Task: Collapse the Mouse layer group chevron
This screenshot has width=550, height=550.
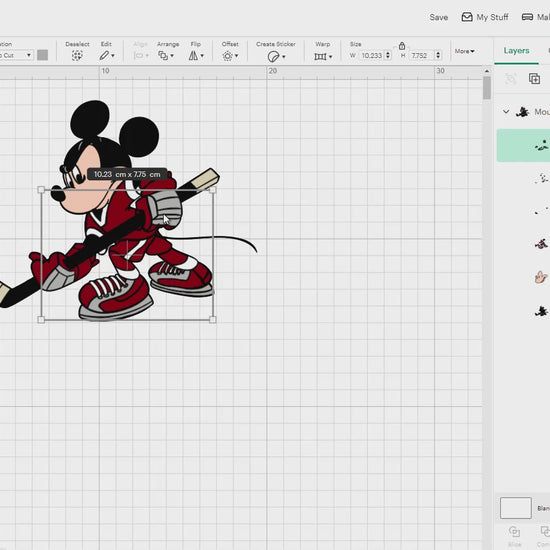Action: click(x=506, y=112)
